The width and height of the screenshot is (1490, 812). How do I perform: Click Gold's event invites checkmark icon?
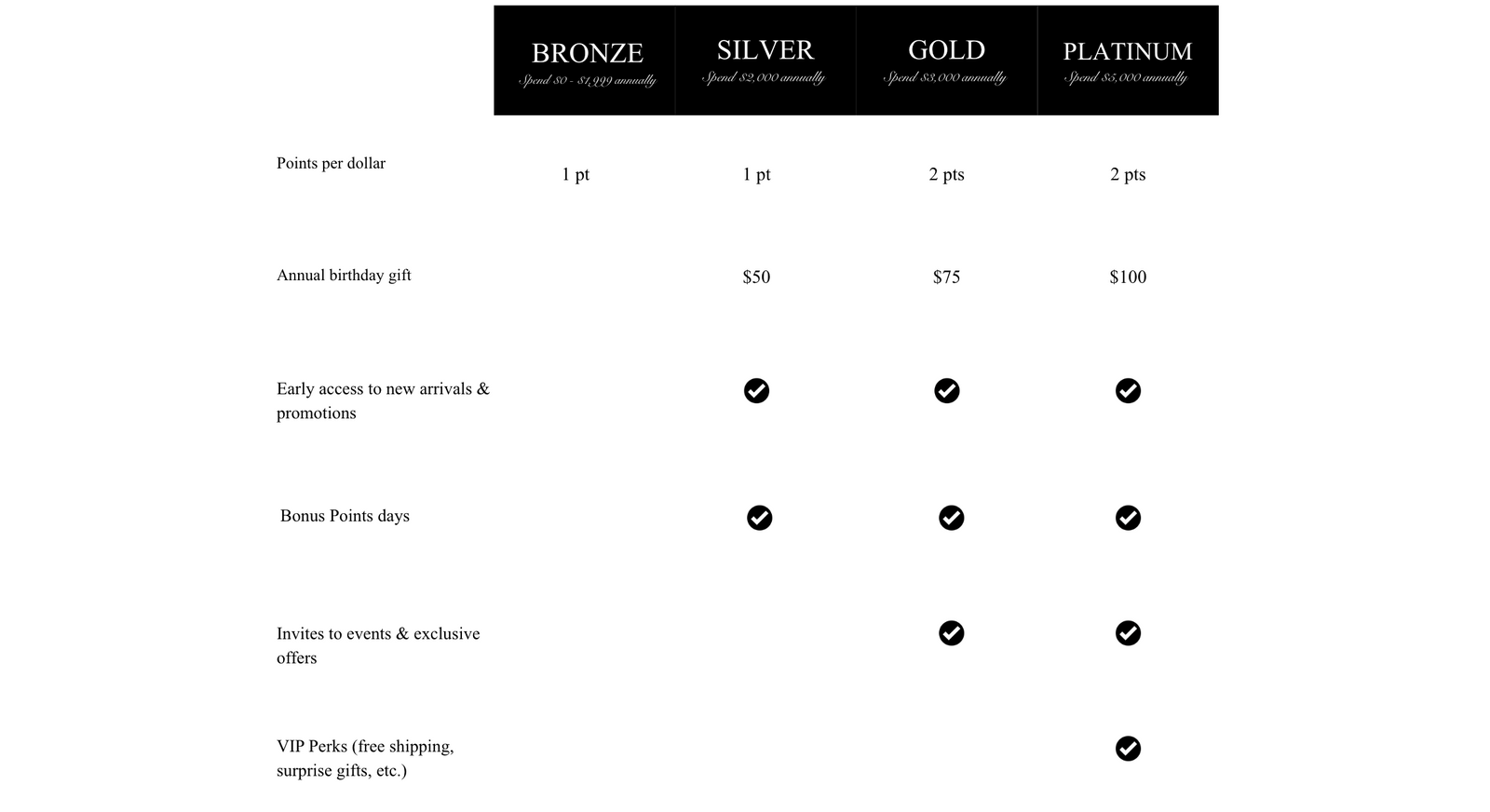point(951,633)
